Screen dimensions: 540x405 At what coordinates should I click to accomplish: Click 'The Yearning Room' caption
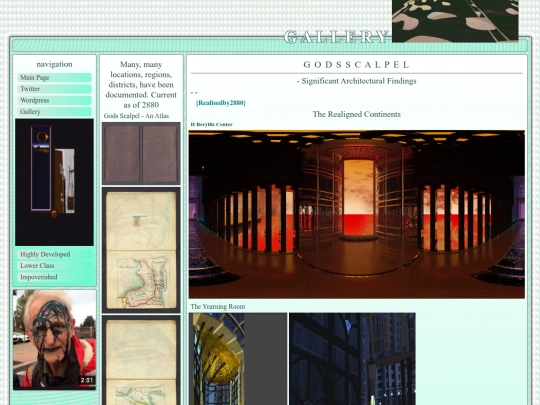click(218, 306)
